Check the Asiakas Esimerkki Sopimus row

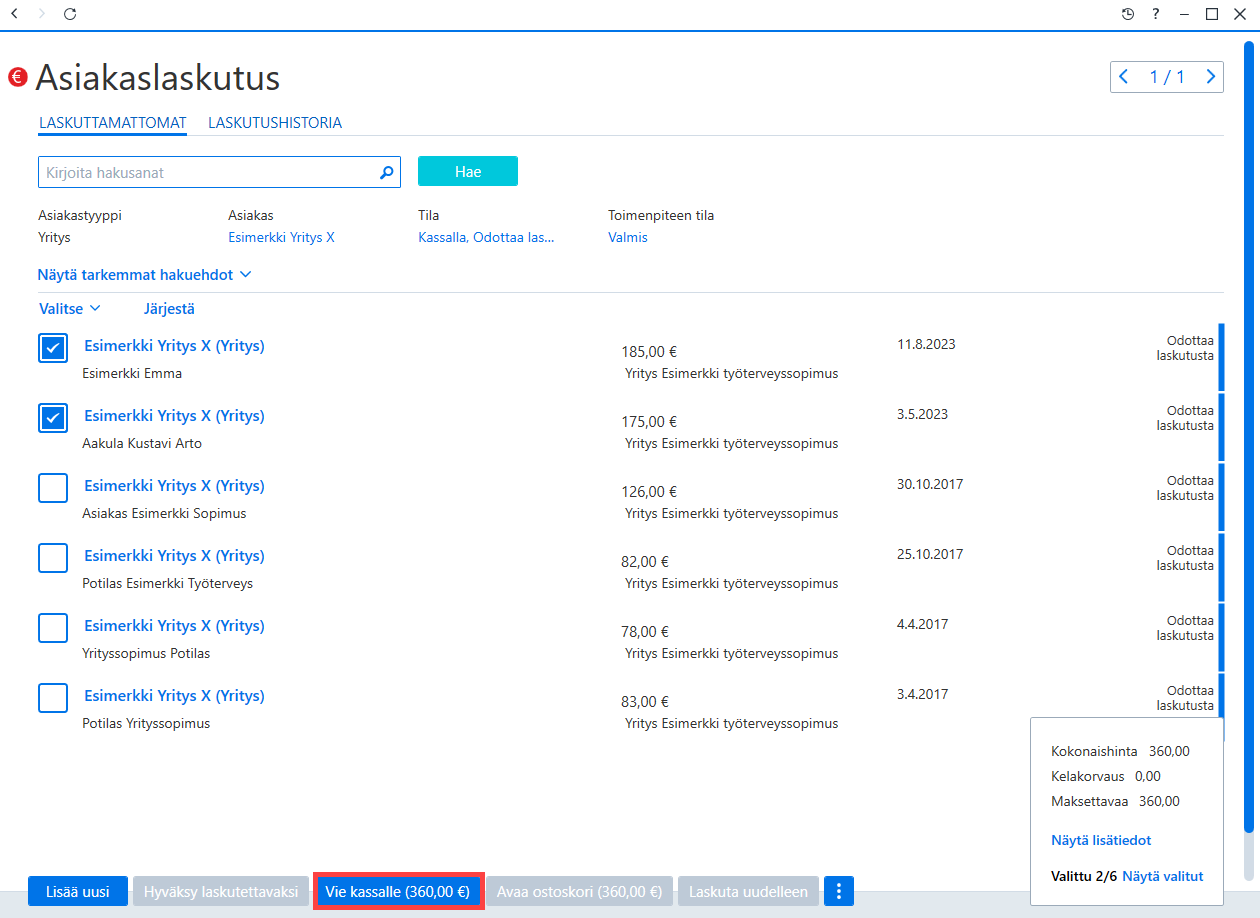tap(53, 488)
